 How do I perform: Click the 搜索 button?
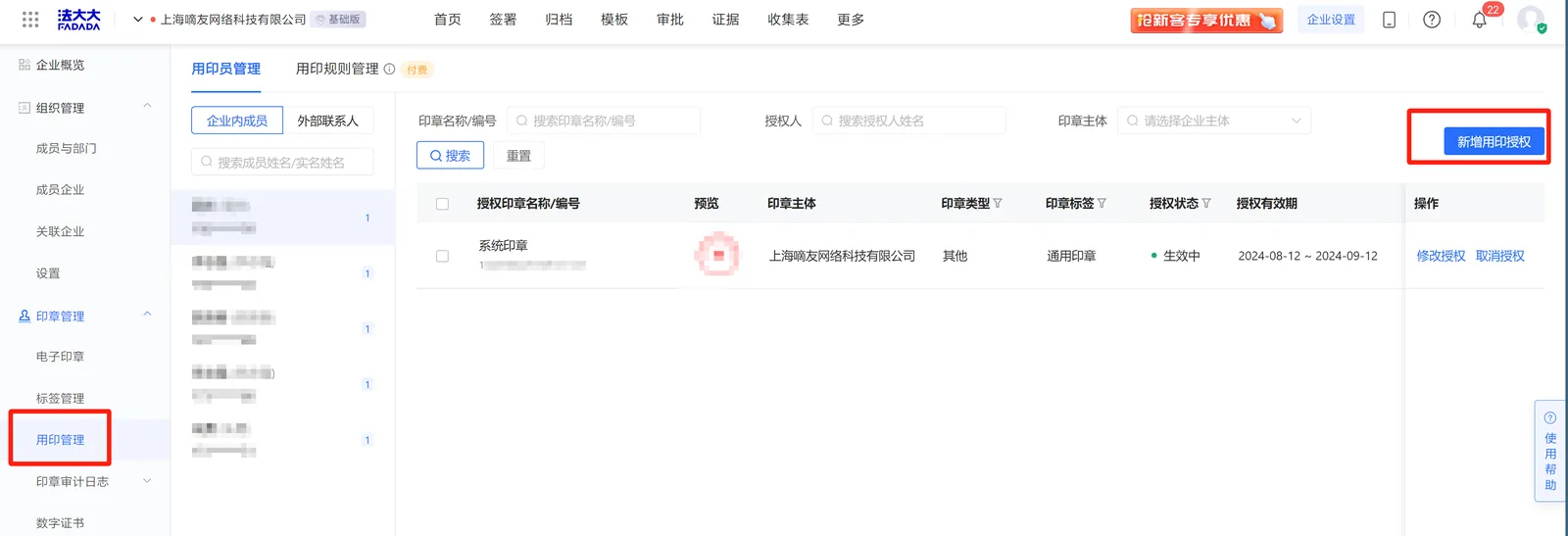pos(450,156)
